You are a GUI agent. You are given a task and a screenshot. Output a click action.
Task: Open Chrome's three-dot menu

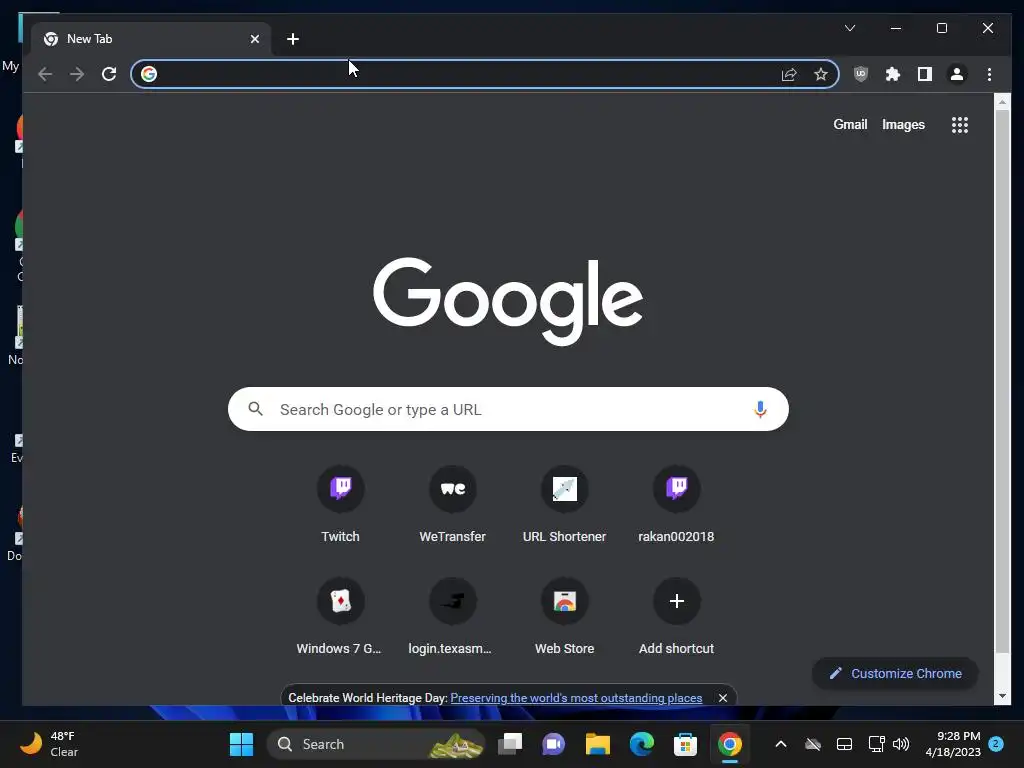point(989,74)
